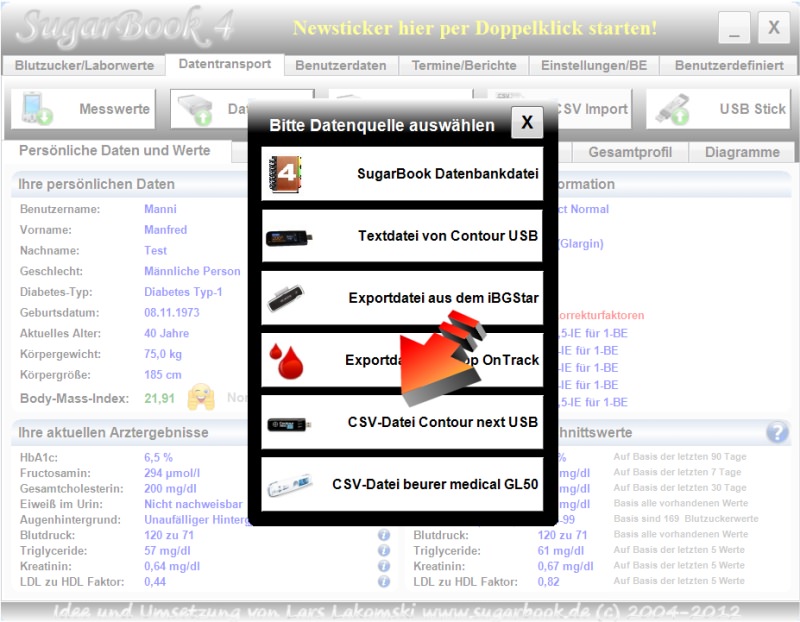Click info icon beside Kreatinin 0,64 mg/dl
The height and width of the screenshot is (622, 800).
click(384, 566)
